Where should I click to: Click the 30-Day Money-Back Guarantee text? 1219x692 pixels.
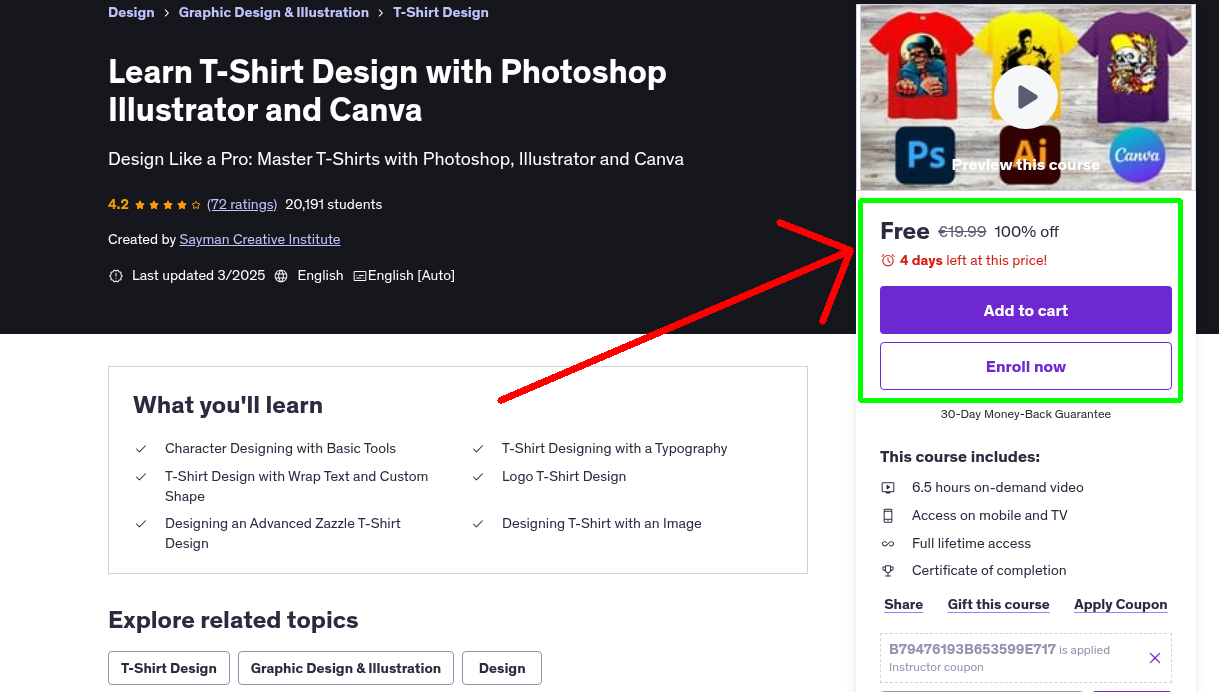tap(1026, 414)
